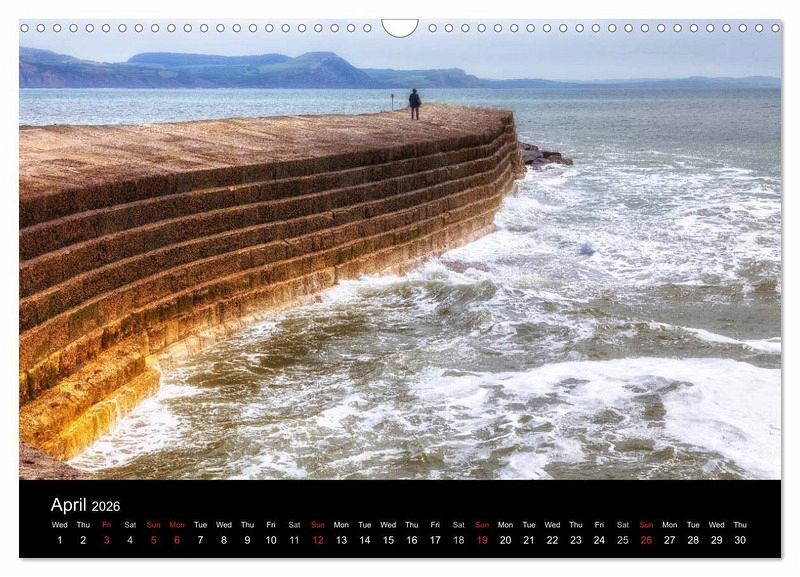Select day 21 Tuesday

(x=529, y=540)
